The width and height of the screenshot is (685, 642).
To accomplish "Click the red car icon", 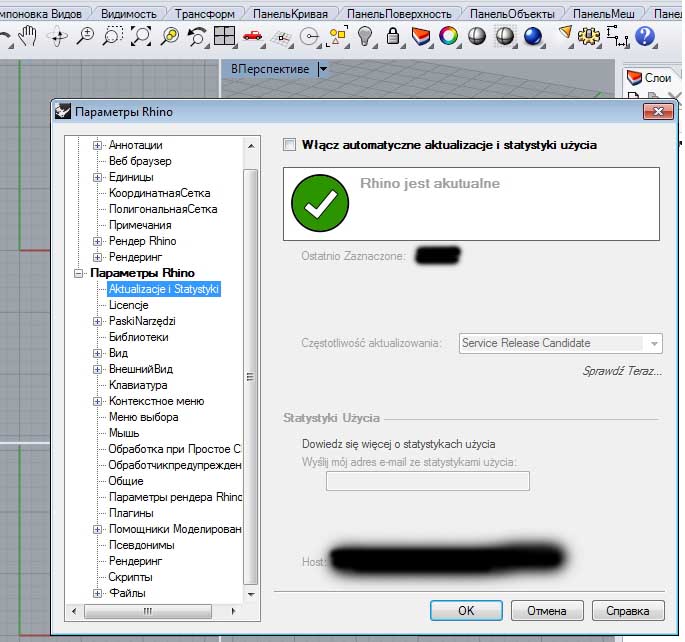I will pyautogui.click(x=253, y=36).
